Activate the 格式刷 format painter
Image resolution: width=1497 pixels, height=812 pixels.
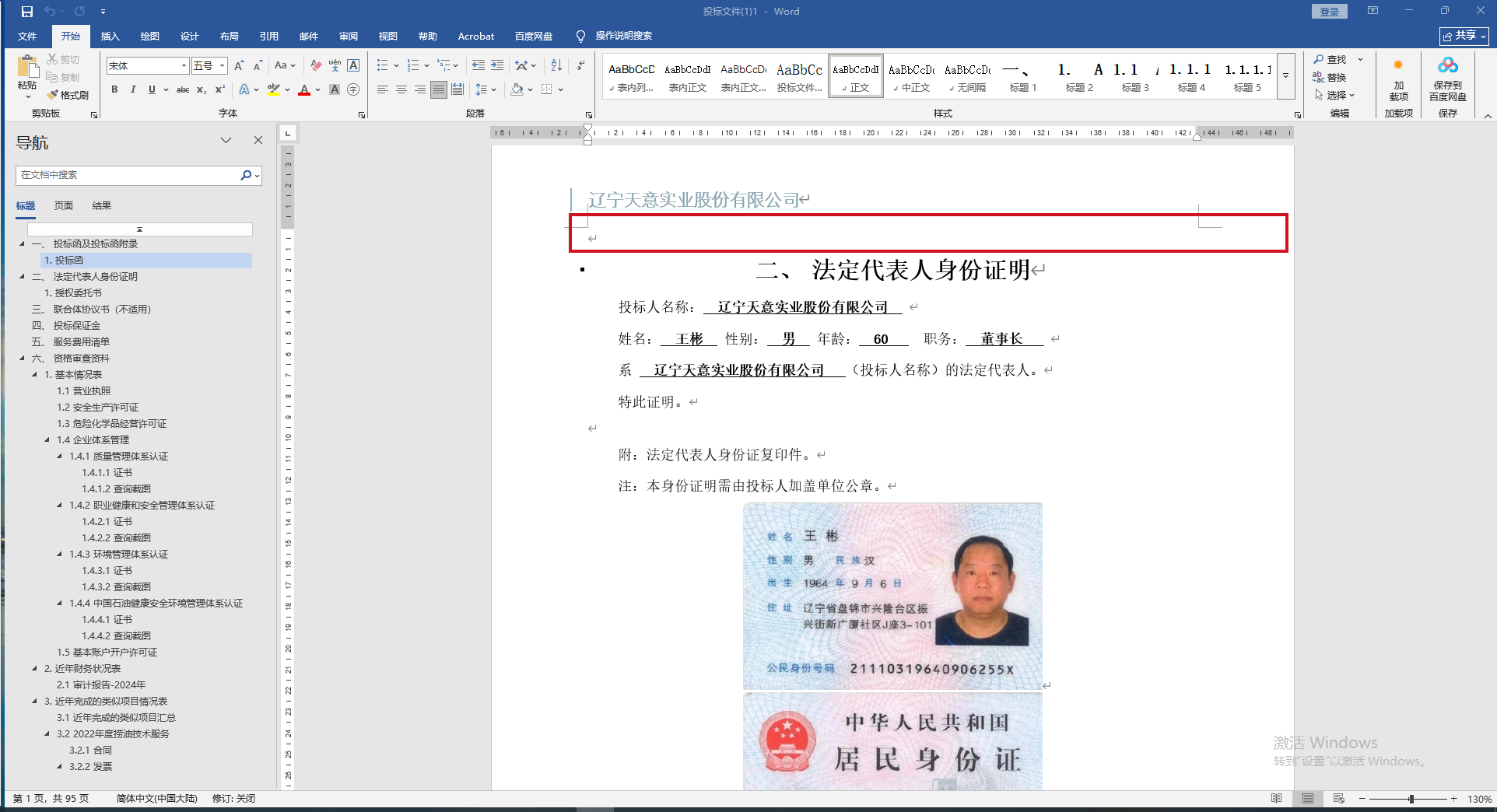click(x=68, y=95)
